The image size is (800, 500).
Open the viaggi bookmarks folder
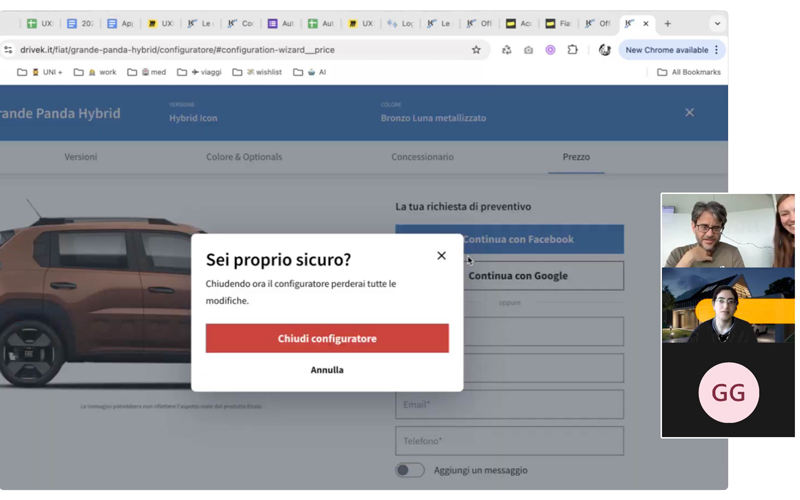tap(199, 72)
